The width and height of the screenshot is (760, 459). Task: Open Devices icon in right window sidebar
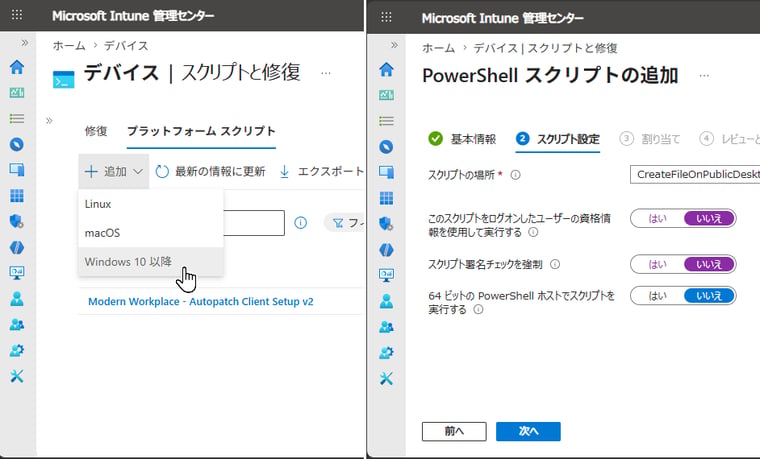(386, 172)
